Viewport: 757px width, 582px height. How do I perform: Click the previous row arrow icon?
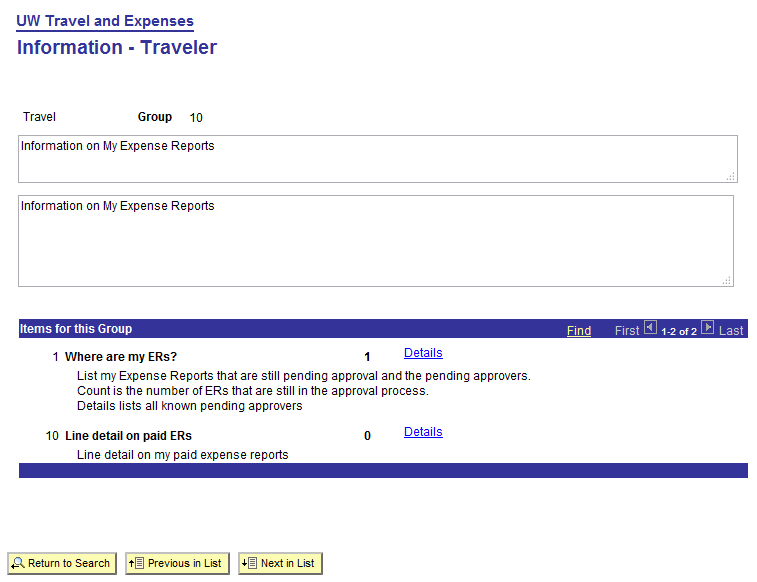click(650, 328)
